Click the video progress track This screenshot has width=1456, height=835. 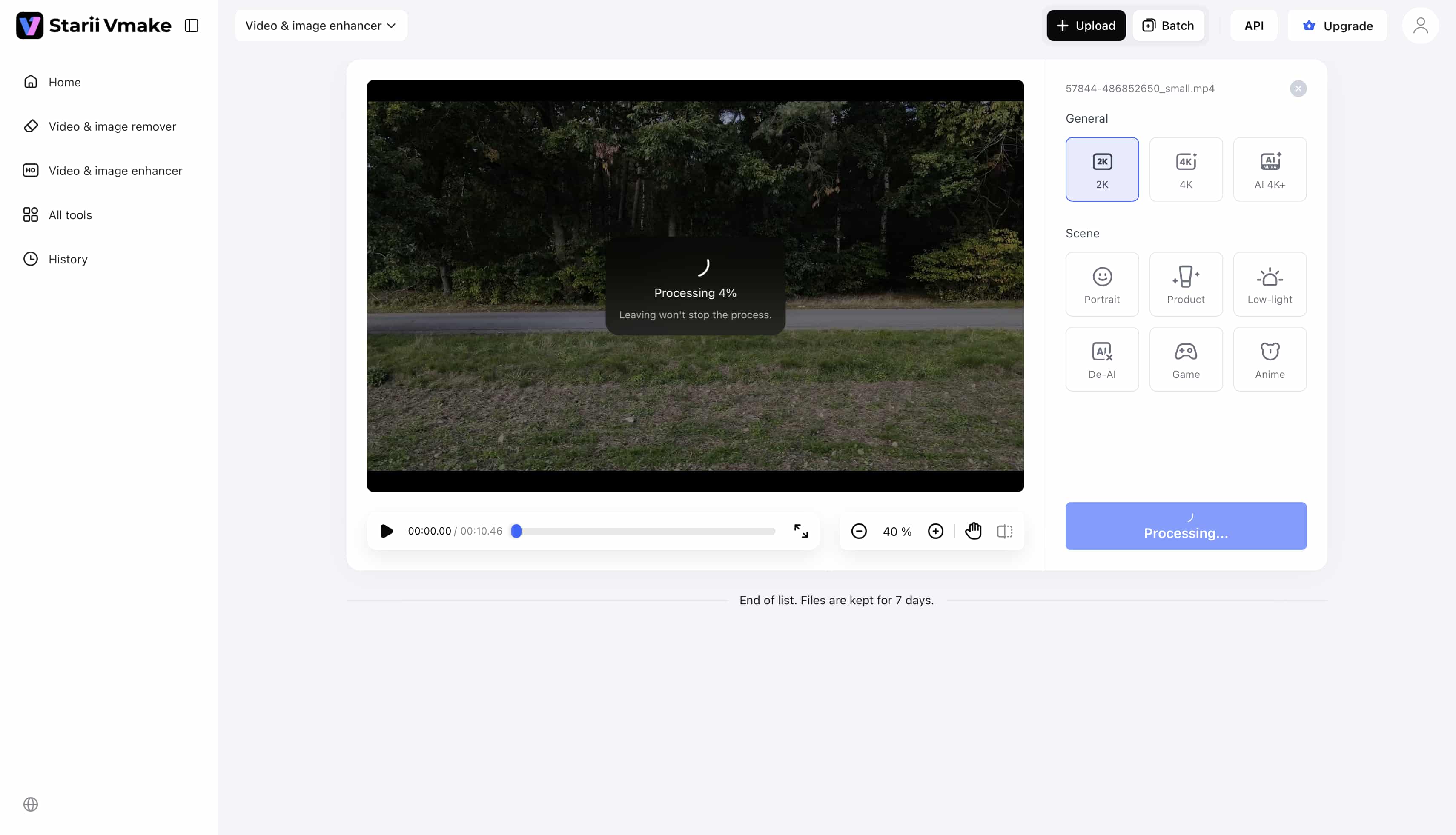[x=643, y=531]
